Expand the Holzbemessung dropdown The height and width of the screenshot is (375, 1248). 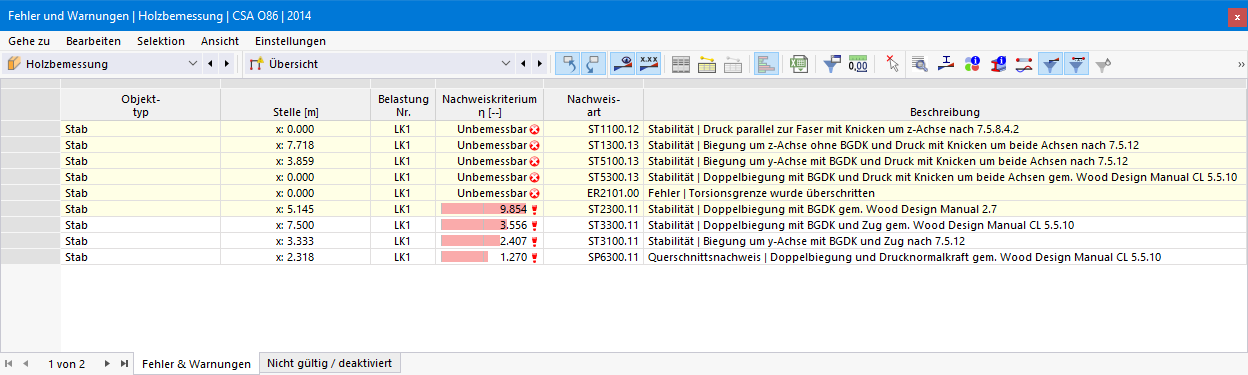(x=193, y=64)
